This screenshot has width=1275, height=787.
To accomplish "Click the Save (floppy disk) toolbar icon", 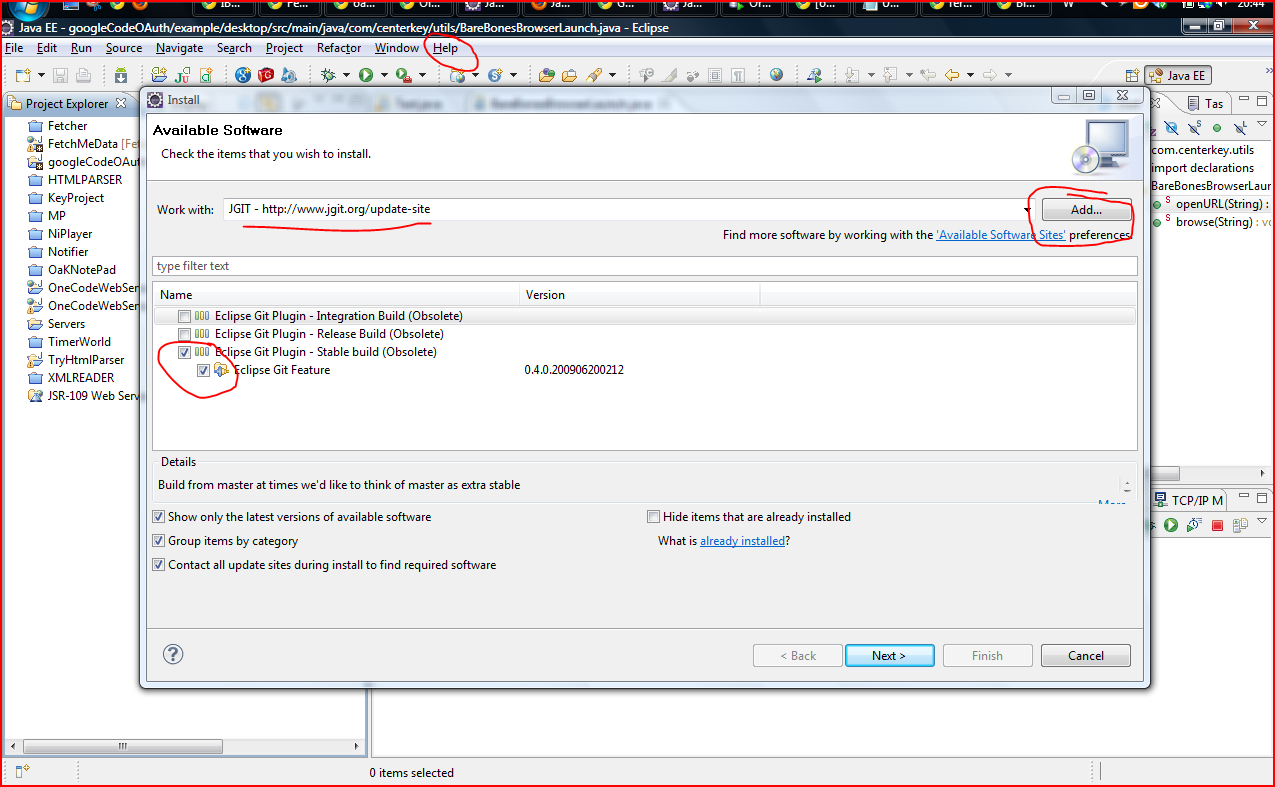I will pyautogui.click(x=61, y=75).
